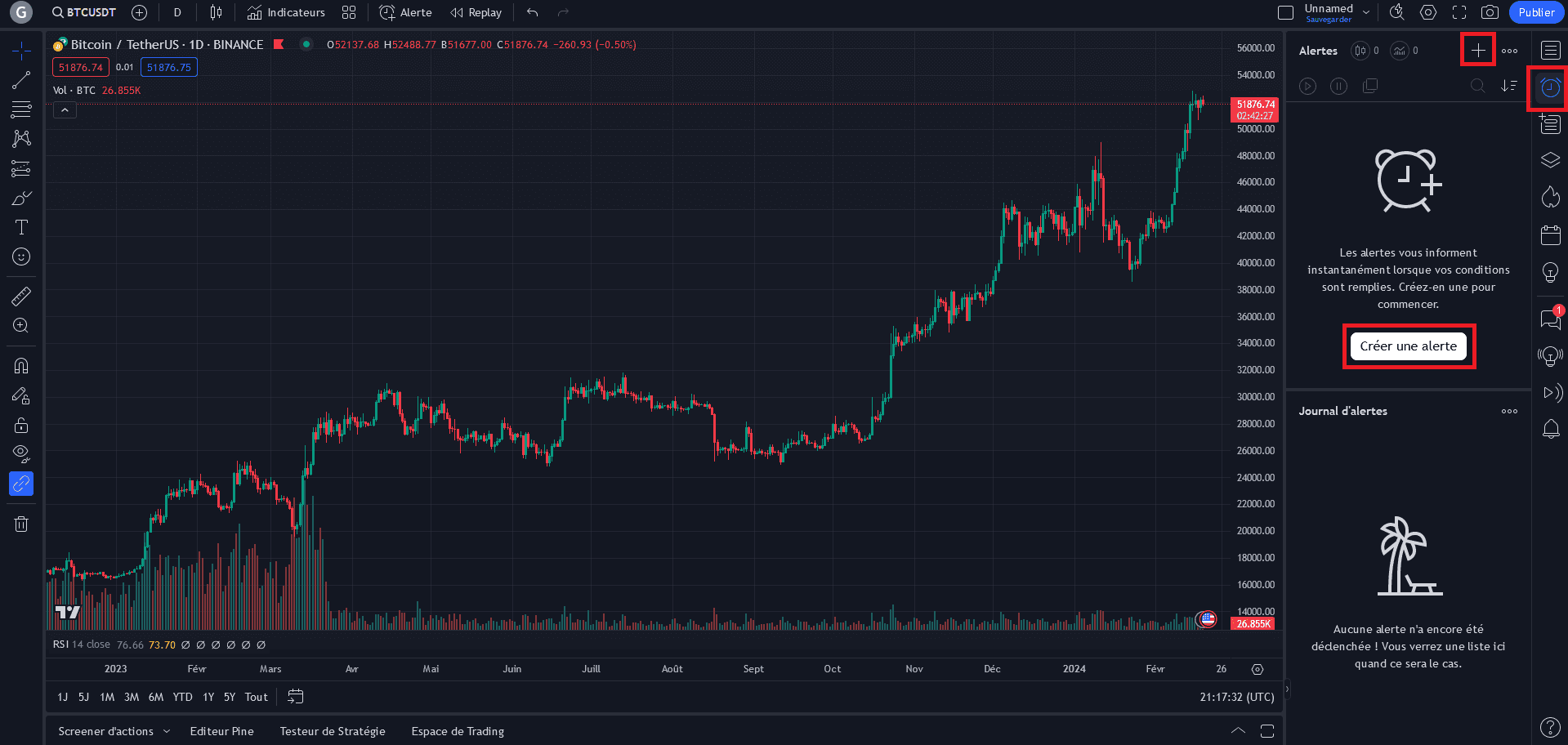Start bar Replay mode
Screen dimensions: 1568x745
(476, 12)
